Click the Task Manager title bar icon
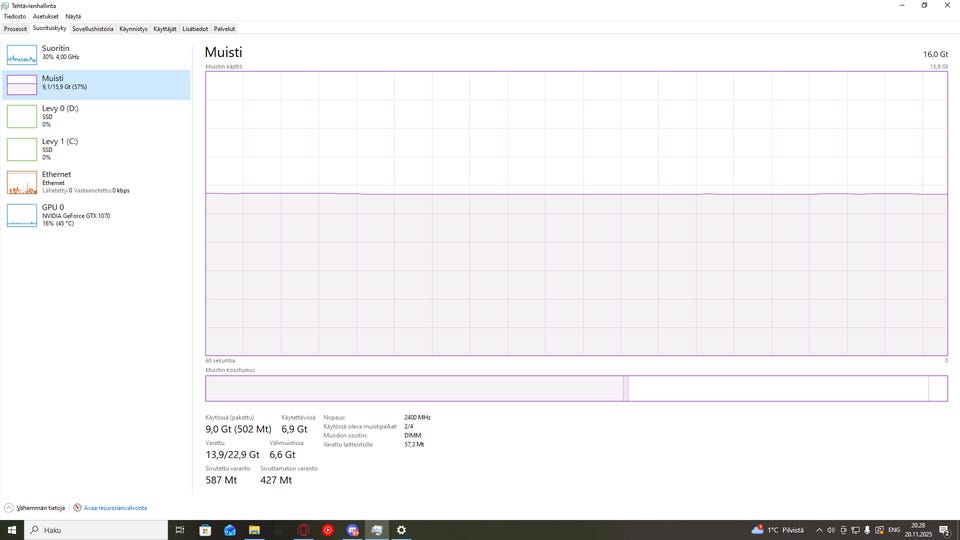960x540 pixels. 5,6
